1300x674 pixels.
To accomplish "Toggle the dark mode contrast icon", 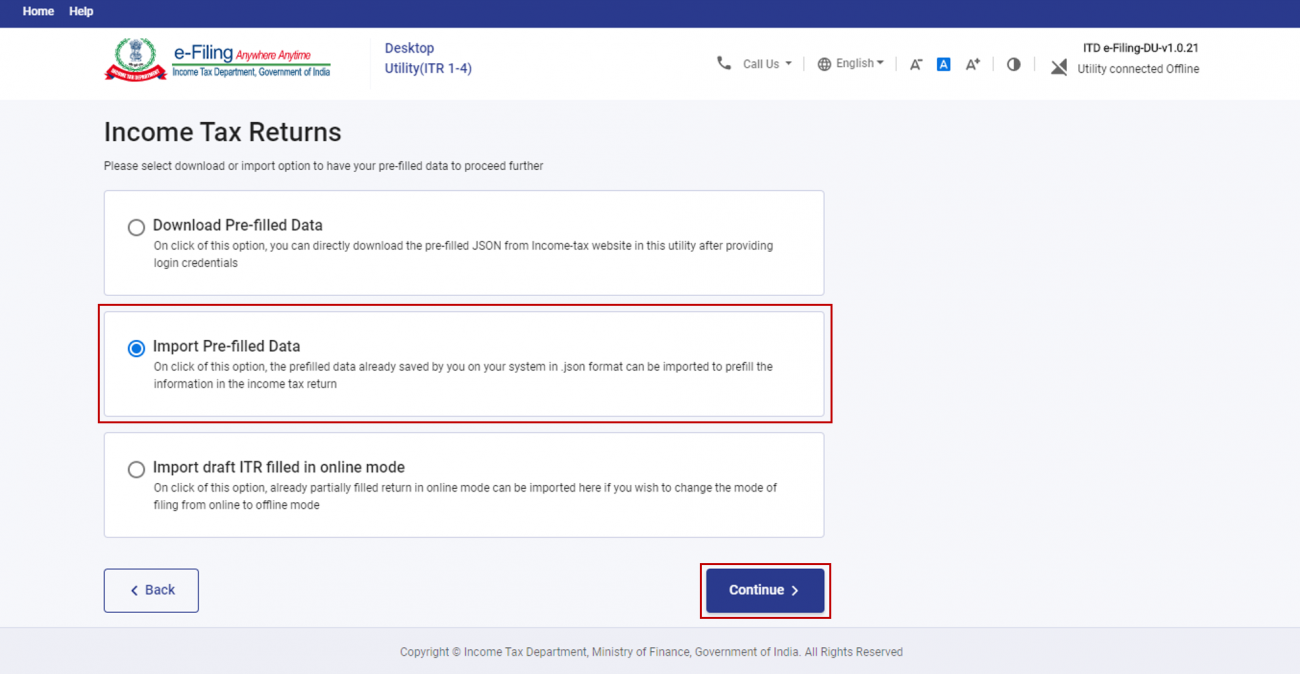I will click(1013, 63).
